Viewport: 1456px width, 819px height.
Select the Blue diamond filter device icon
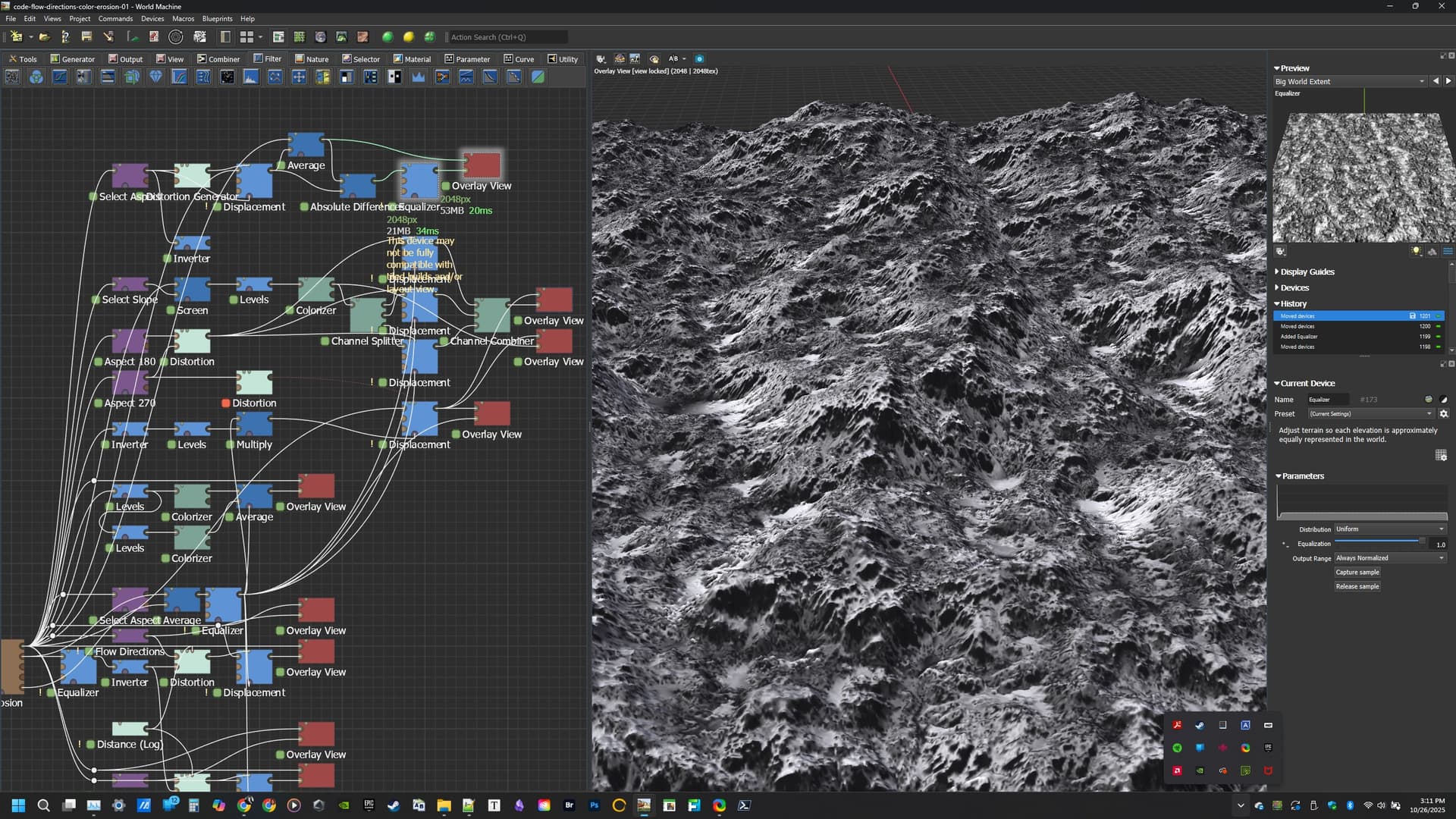pos(155,77)
